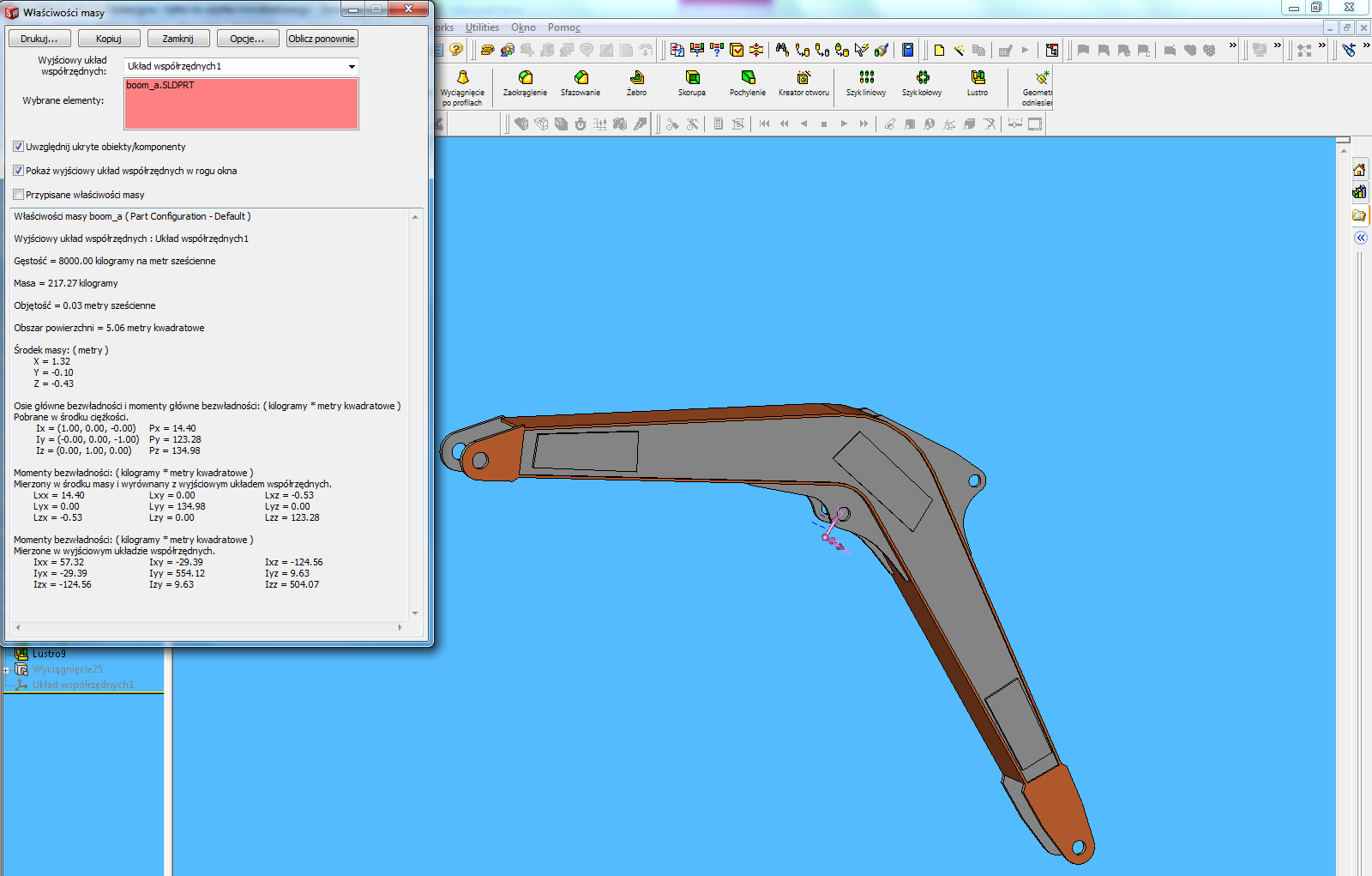Click the folder icon on right task pane

(1359, 214)
